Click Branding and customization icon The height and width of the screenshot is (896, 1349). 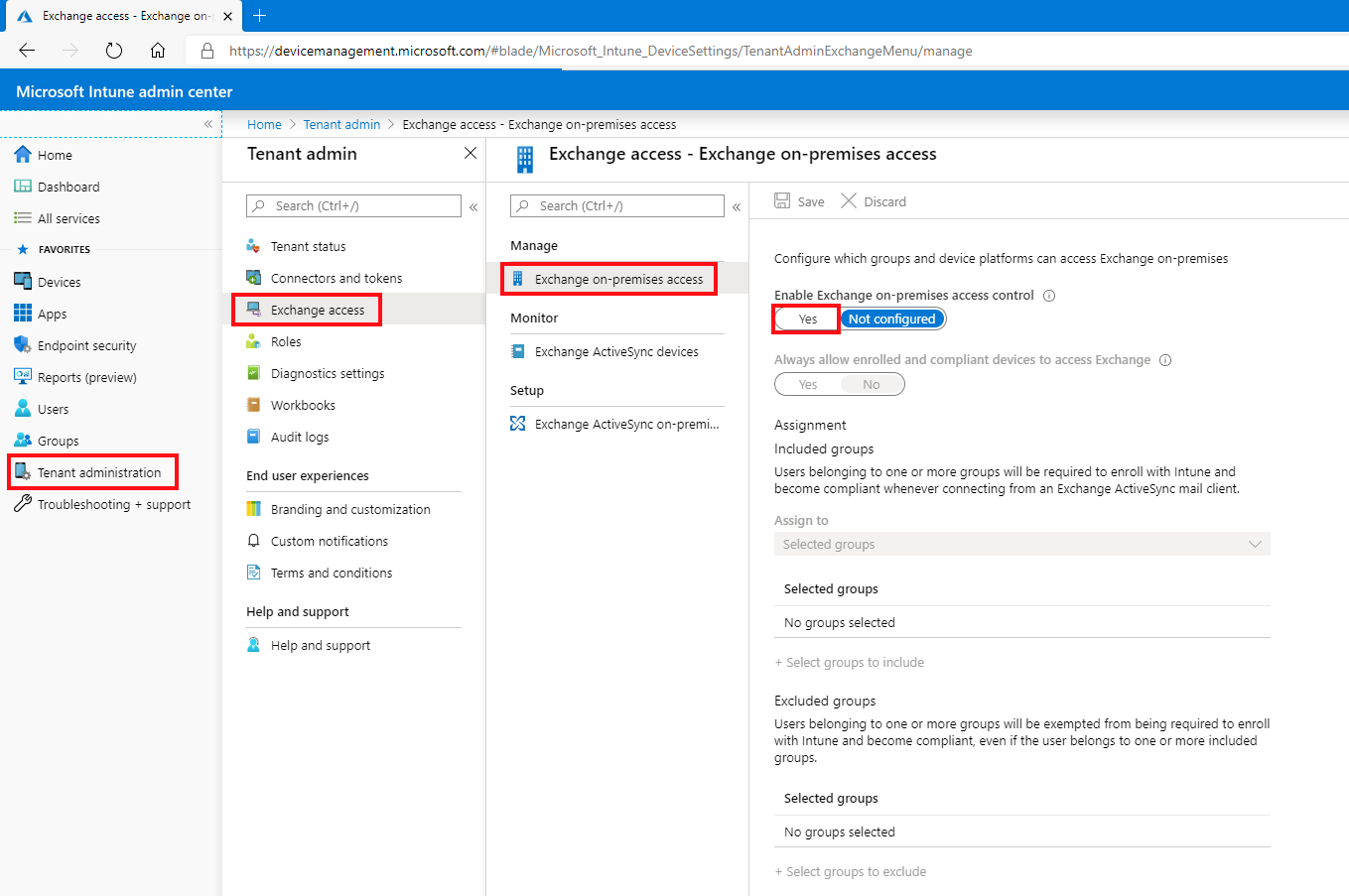pos(253,509)
